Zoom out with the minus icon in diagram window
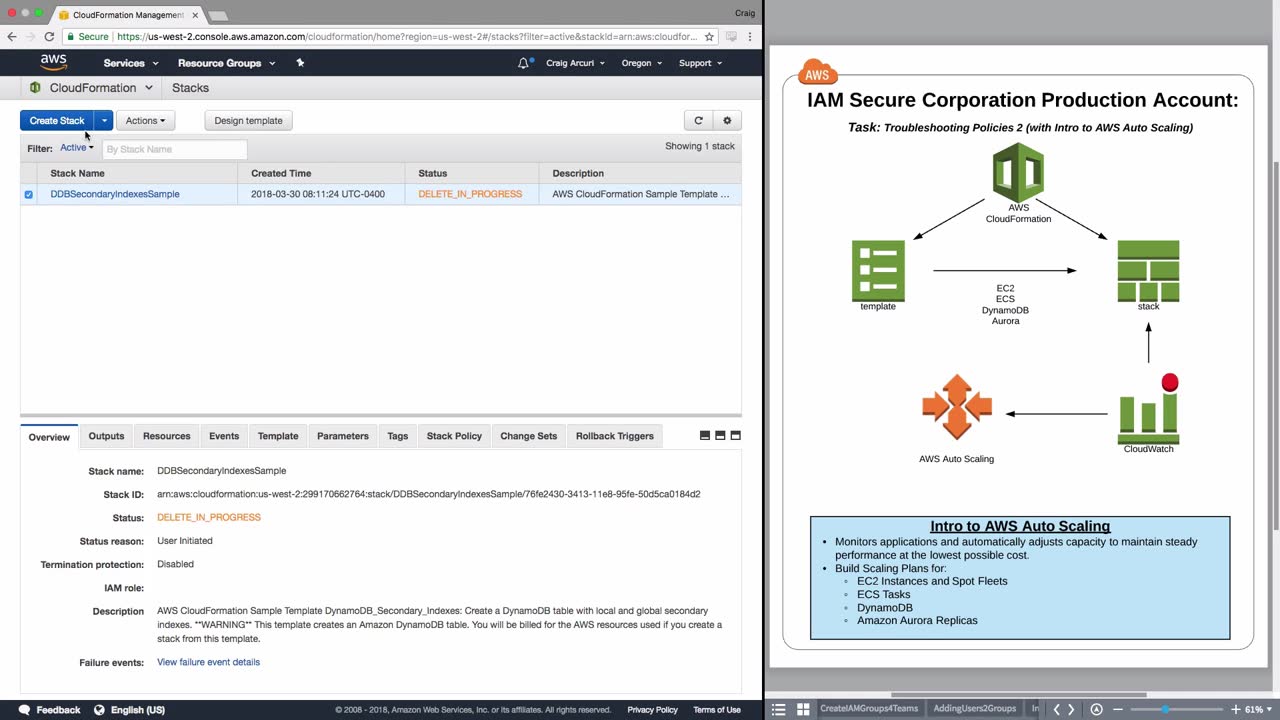The height and width of the screenshot is (720, 1280). (x=1118, y=710)
